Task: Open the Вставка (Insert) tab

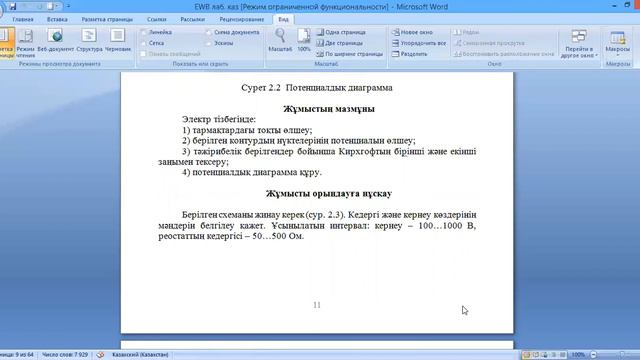Action: click(x=57, y=19)
